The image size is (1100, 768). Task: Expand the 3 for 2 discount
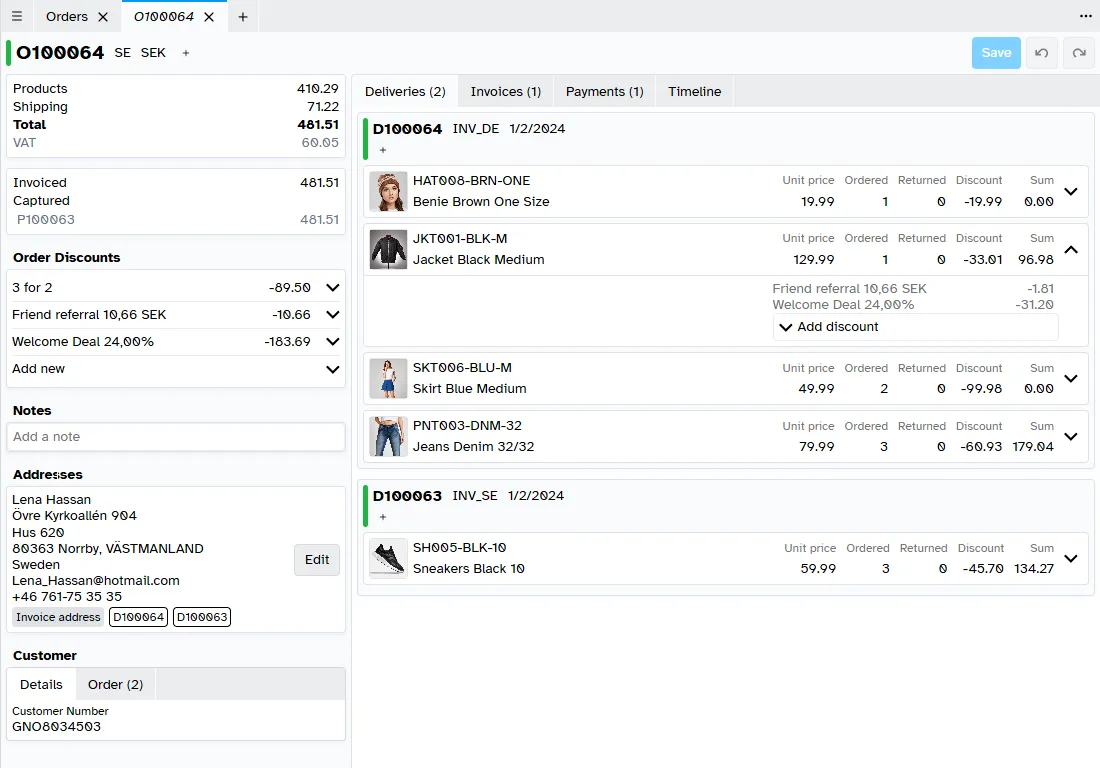click(333, 288)
